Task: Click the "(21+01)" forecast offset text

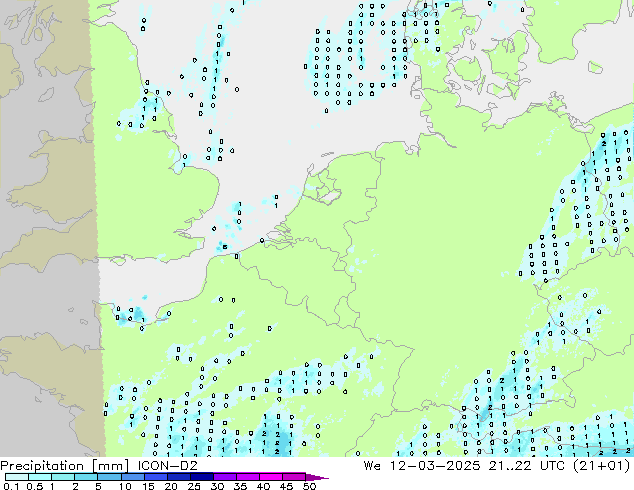Action: pyautogui.click(x=602, y=465)
